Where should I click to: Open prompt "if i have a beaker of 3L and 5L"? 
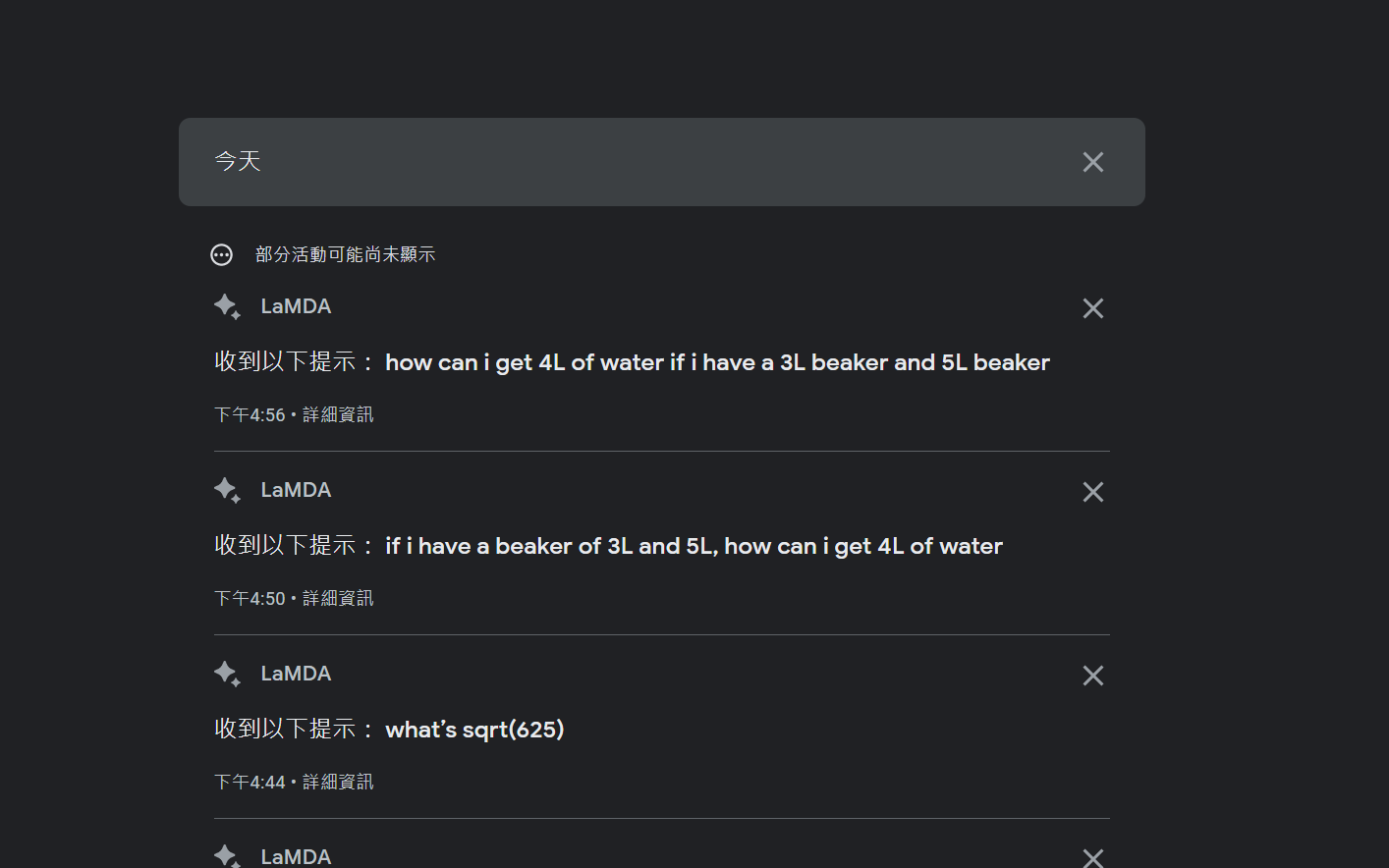(x=694, y=547)
